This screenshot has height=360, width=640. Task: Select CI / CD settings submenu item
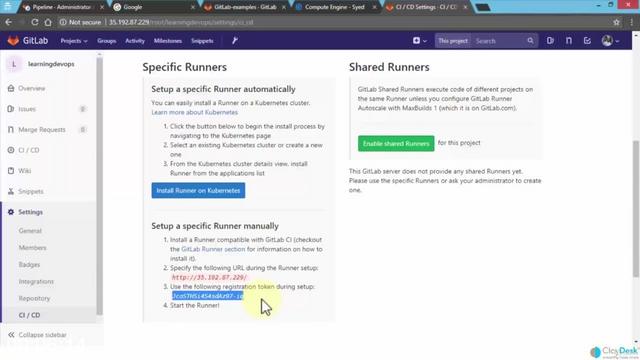coord(29,315)
